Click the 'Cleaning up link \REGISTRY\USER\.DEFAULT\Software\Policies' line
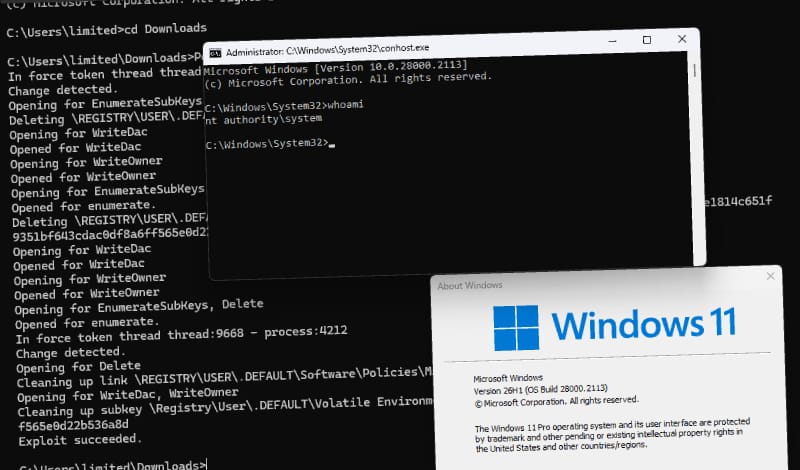 224,378
